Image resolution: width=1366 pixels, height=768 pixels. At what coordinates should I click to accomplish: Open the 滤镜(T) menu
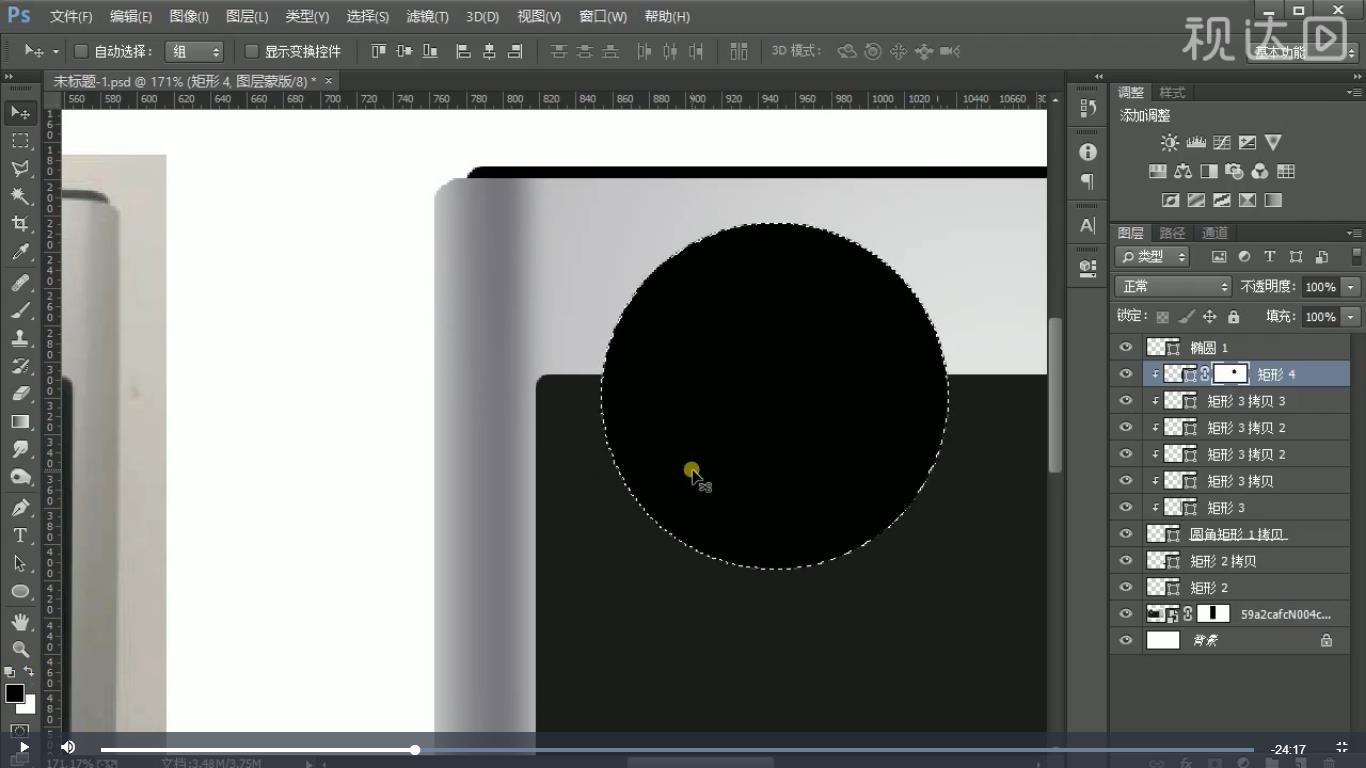click(x=427, y=17)
